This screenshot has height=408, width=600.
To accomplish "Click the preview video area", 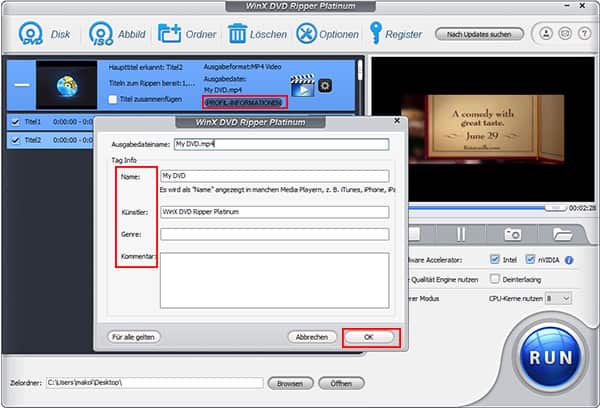I will (x=483, y=129).
